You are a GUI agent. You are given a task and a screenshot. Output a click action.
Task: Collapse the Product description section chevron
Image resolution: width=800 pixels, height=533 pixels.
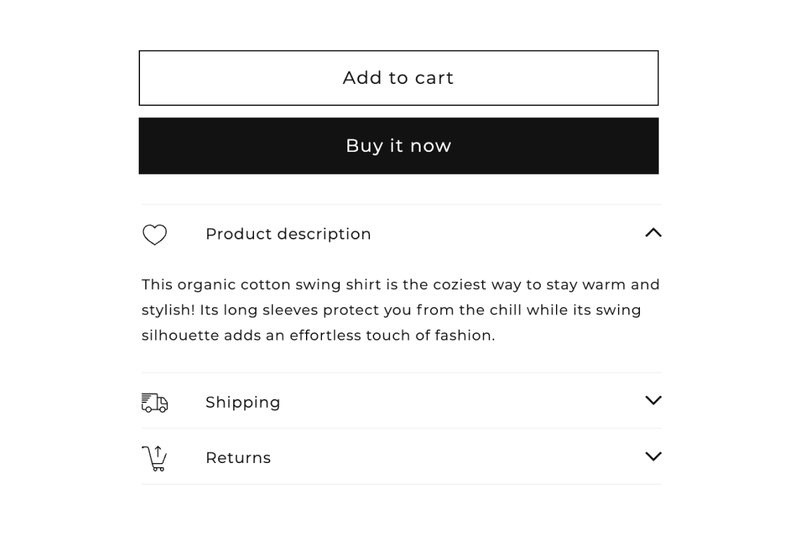pos(653,233)
